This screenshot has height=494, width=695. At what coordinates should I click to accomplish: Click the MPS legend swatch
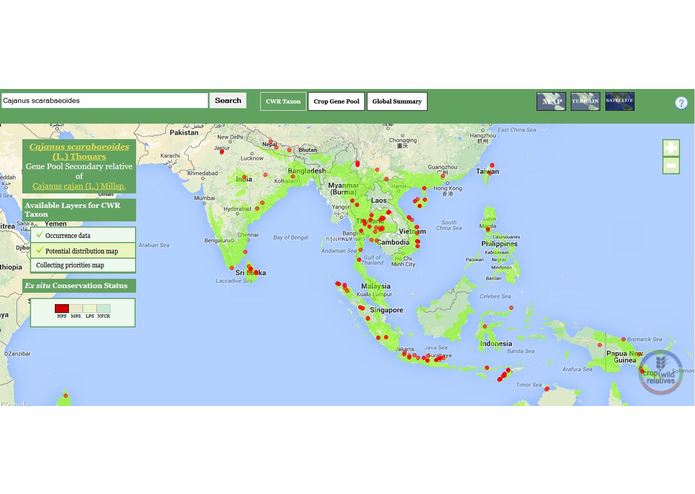pyautogui.click(x=76, y=308)
